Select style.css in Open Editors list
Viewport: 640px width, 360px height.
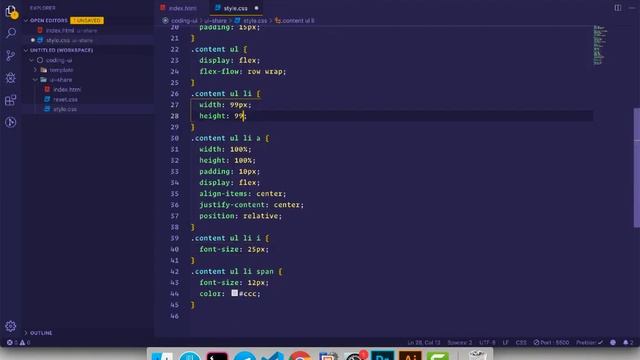coord(58,40)
